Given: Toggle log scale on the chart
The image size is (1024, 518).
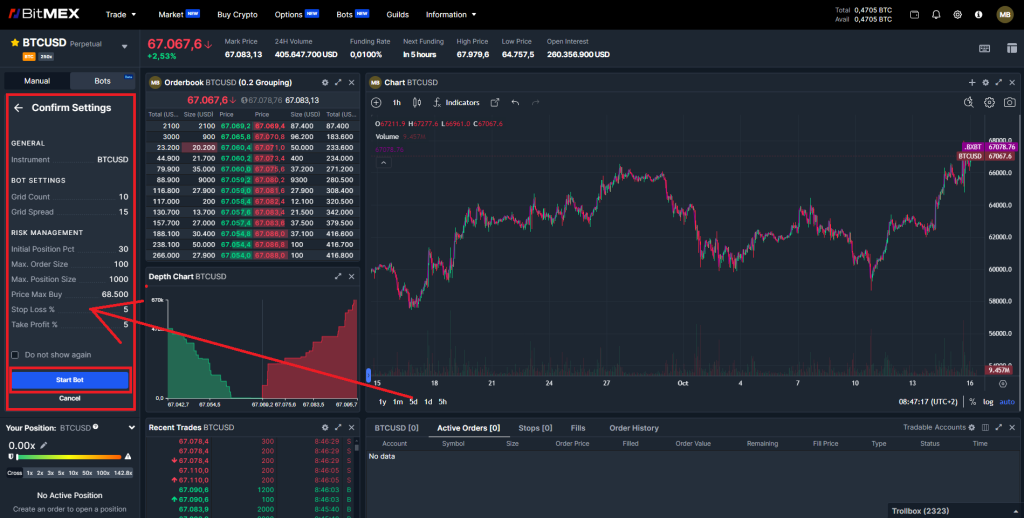Looking at the screenshot, I should pos(989,402).
